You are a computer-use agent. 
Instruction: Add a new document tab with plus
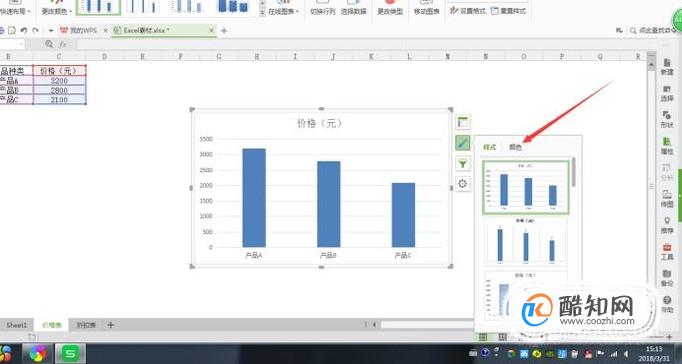224,30
